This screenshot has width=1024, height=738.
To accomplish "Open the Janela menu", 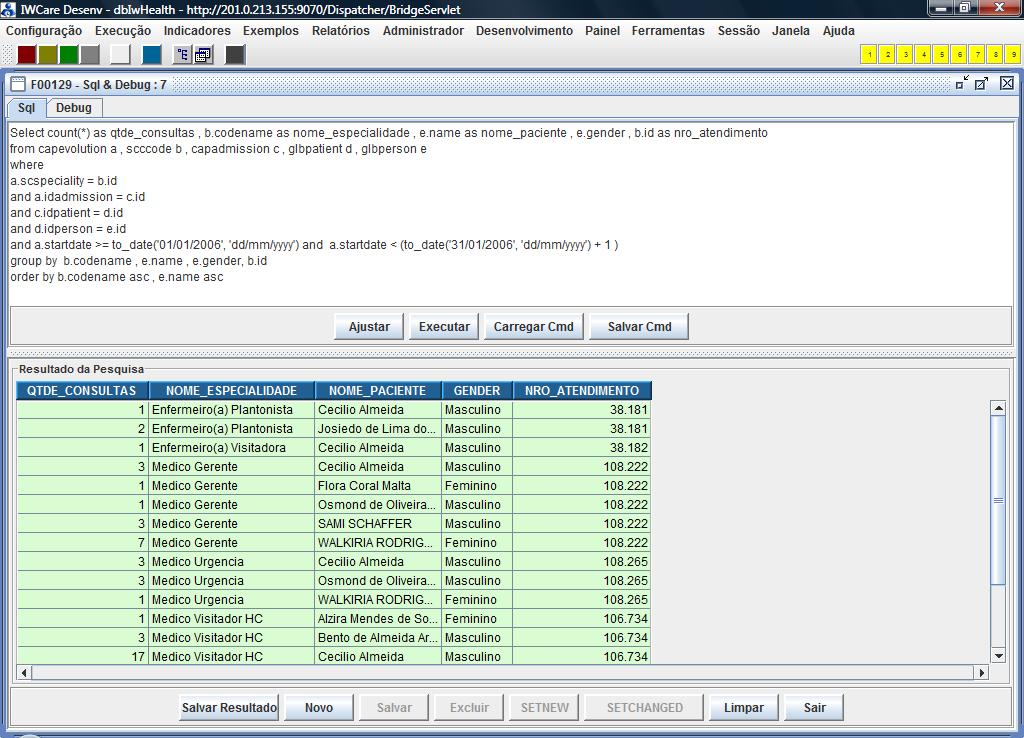I will pyautogui.click(x=791, y=31).
